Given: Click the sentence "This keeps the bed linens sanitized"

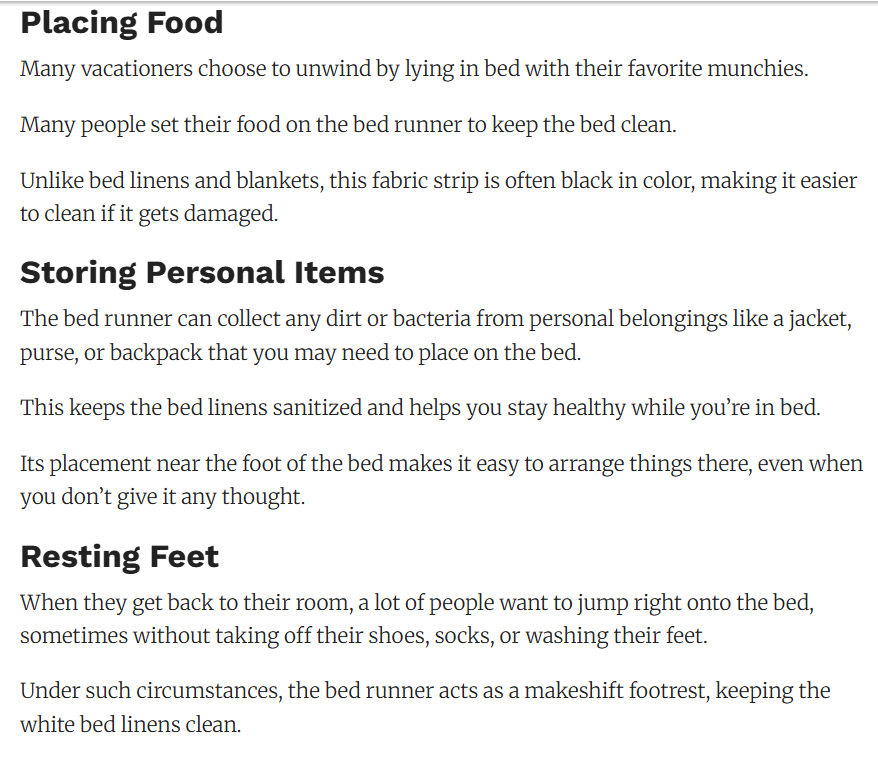Looking at the screenshot, I should pyautogui.click(x=420, y=409).
